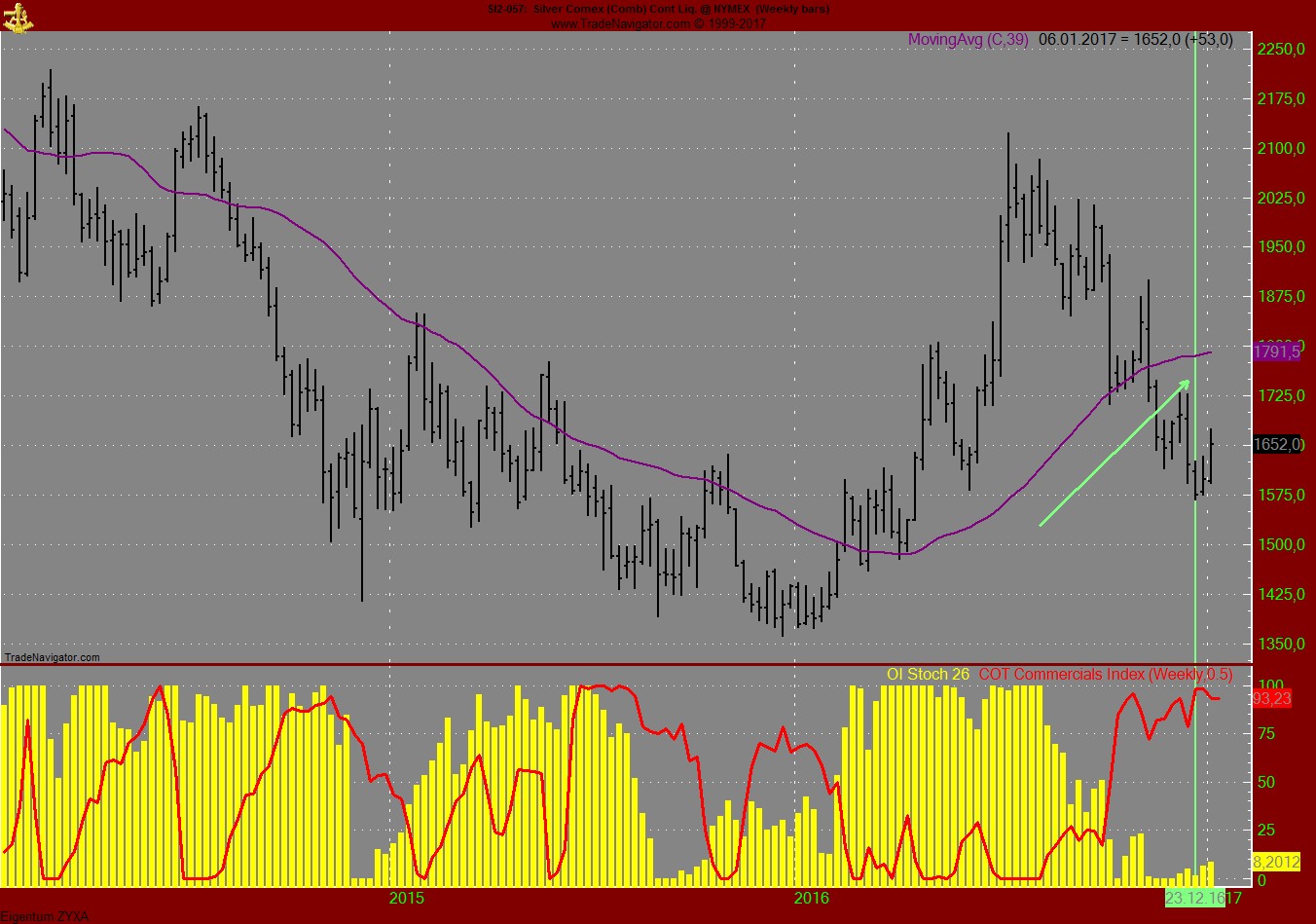Click the purple 1791,5 moving average price marker

pyautogui.click(x=1277, y=352)
